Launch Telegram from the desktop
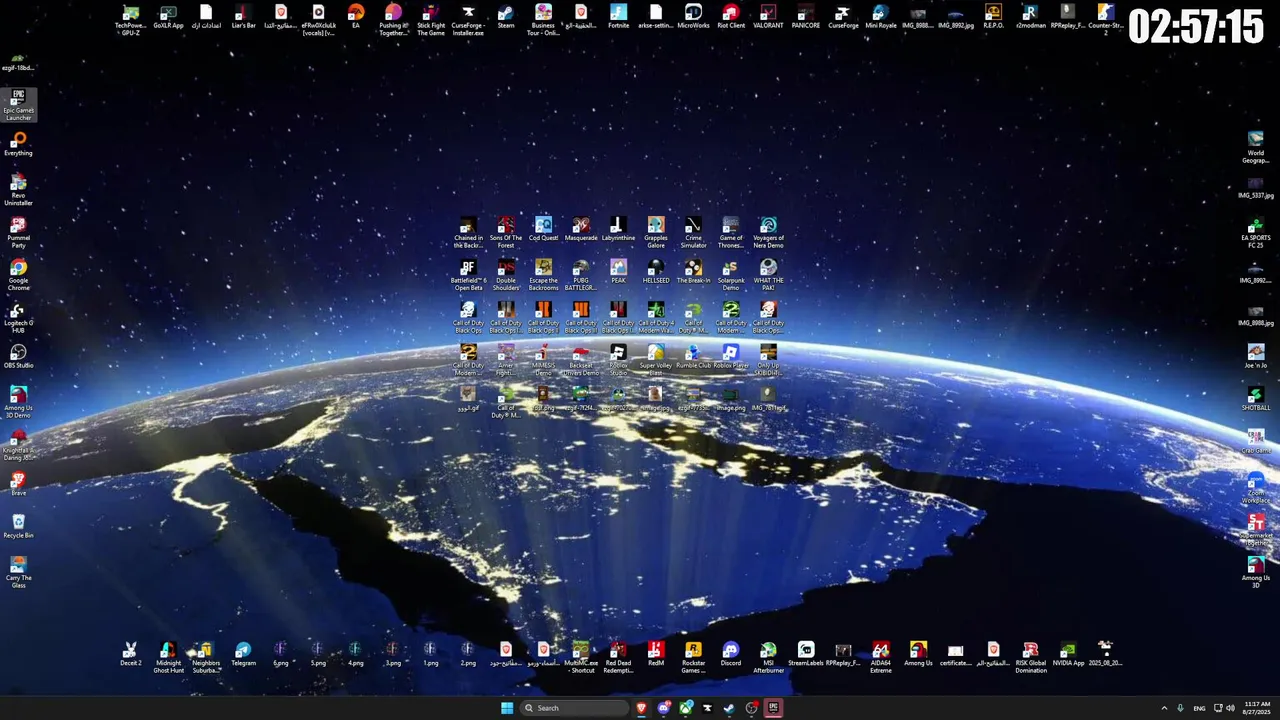Image resolution: width=1280 pixels, height=720 pixels. click(243, 654)
